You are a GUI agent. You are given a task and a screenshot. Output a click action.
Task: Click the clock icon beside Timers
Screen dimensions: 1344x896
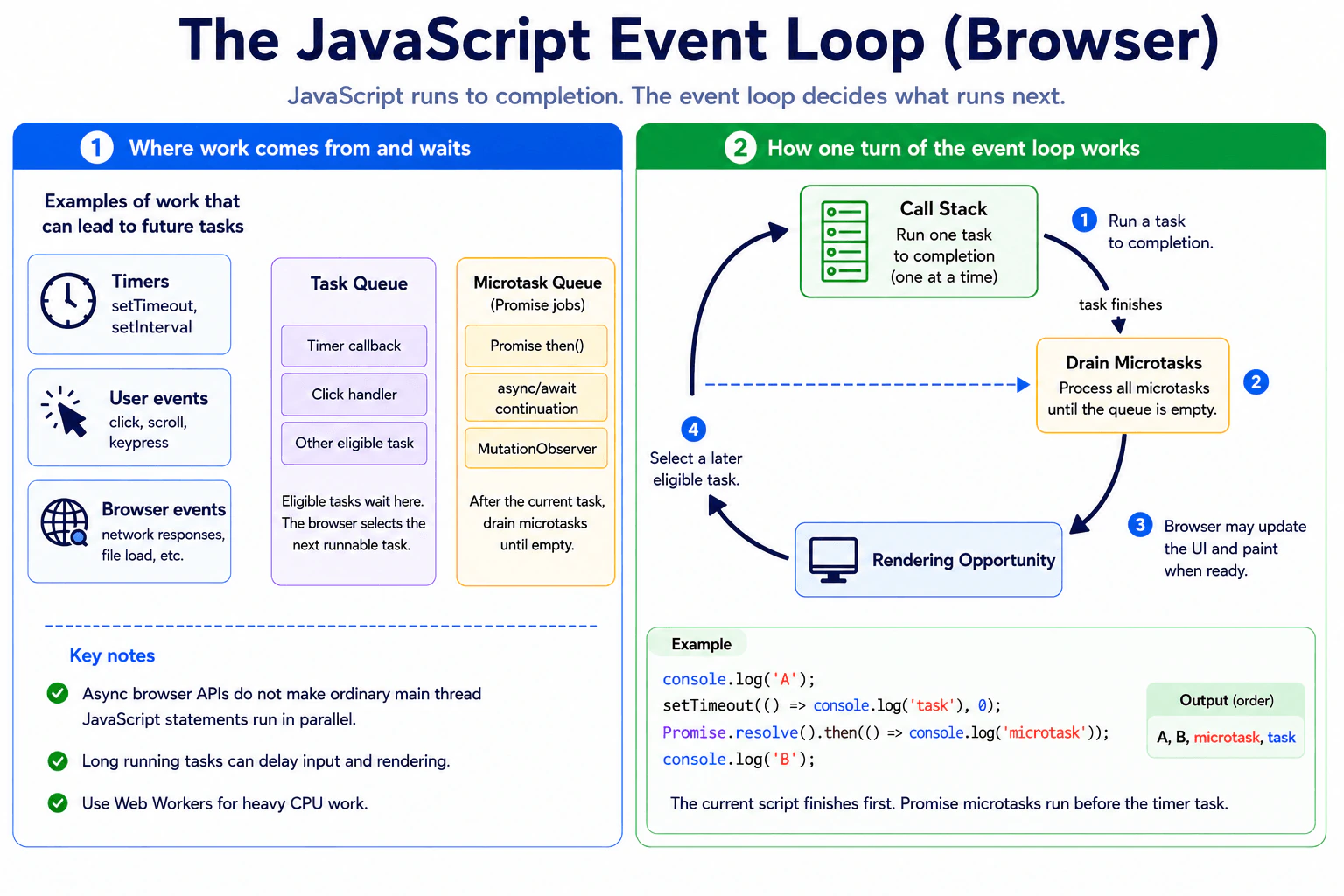[x=68, y=301]
